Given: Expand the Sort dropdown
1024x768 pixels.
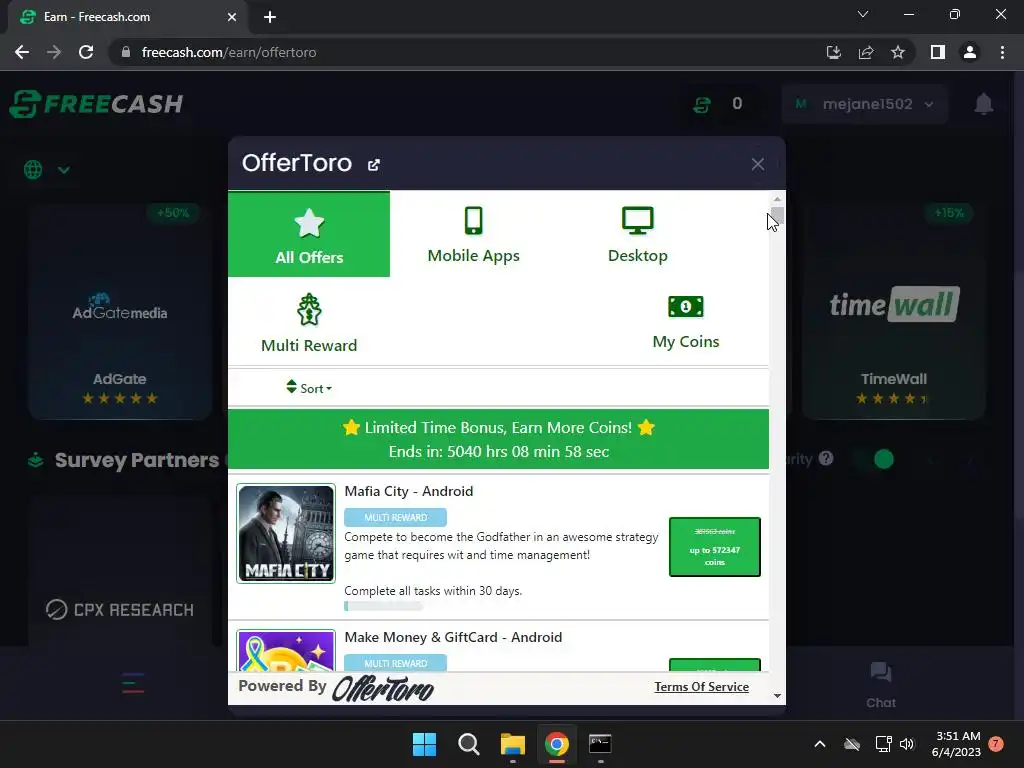Looking at the screenshot, I should pyautogui.click(x=309, y=388).
